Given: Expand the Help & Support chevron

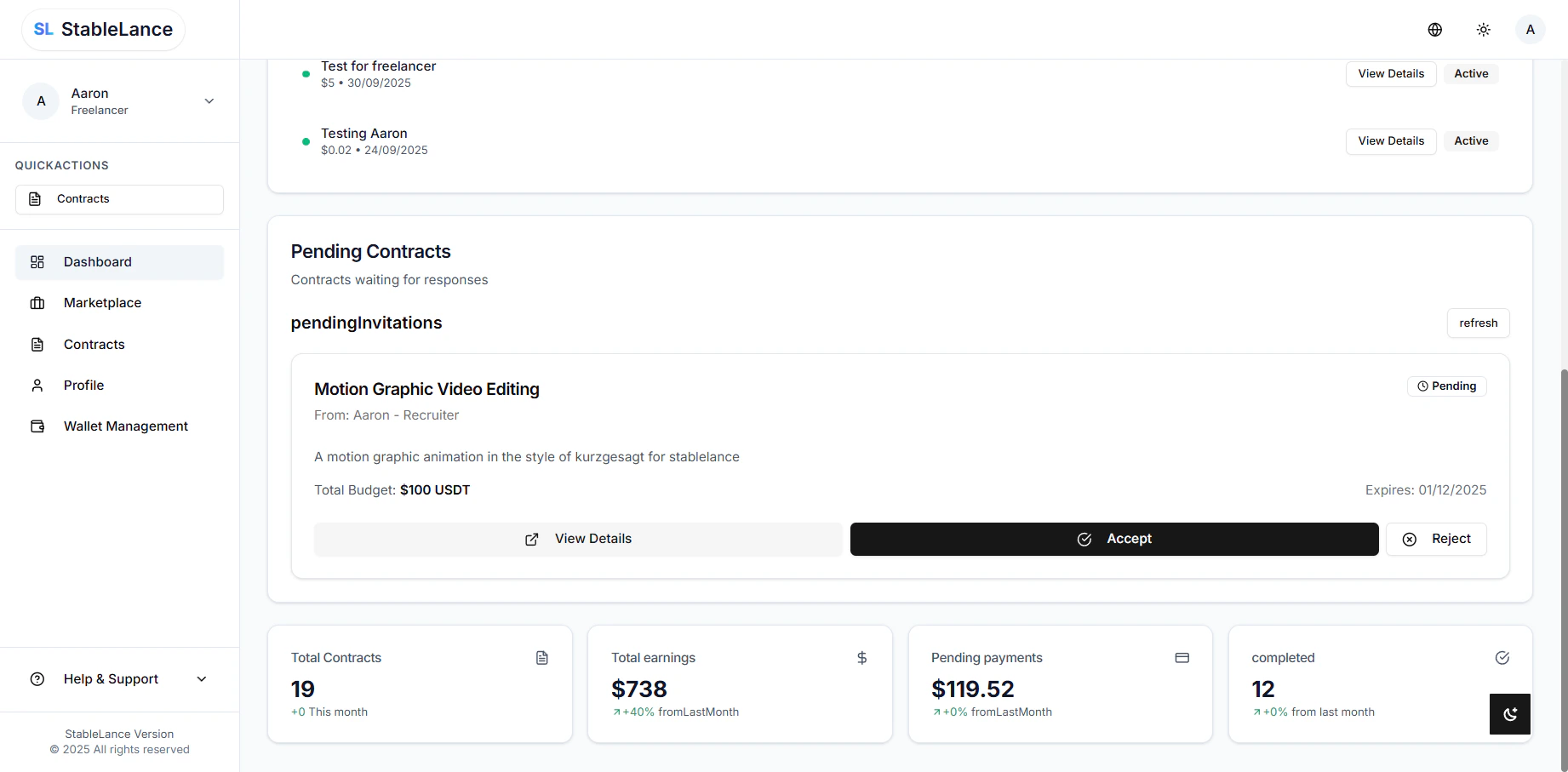Looking at the screenshot, I should (201, 678).
